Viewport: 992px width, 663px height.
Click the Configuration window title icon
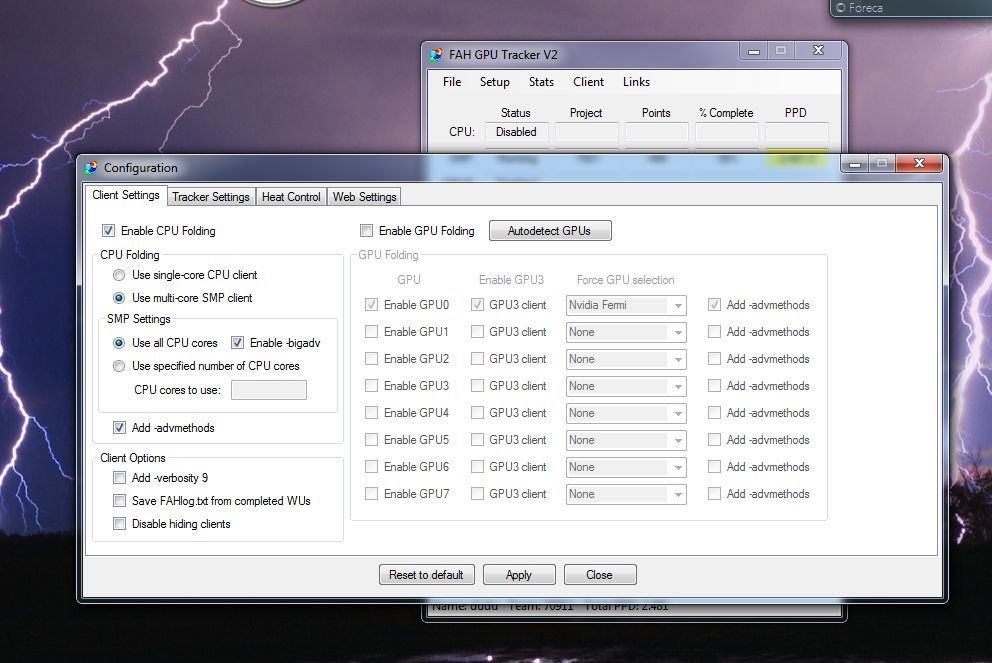[91, 168]
